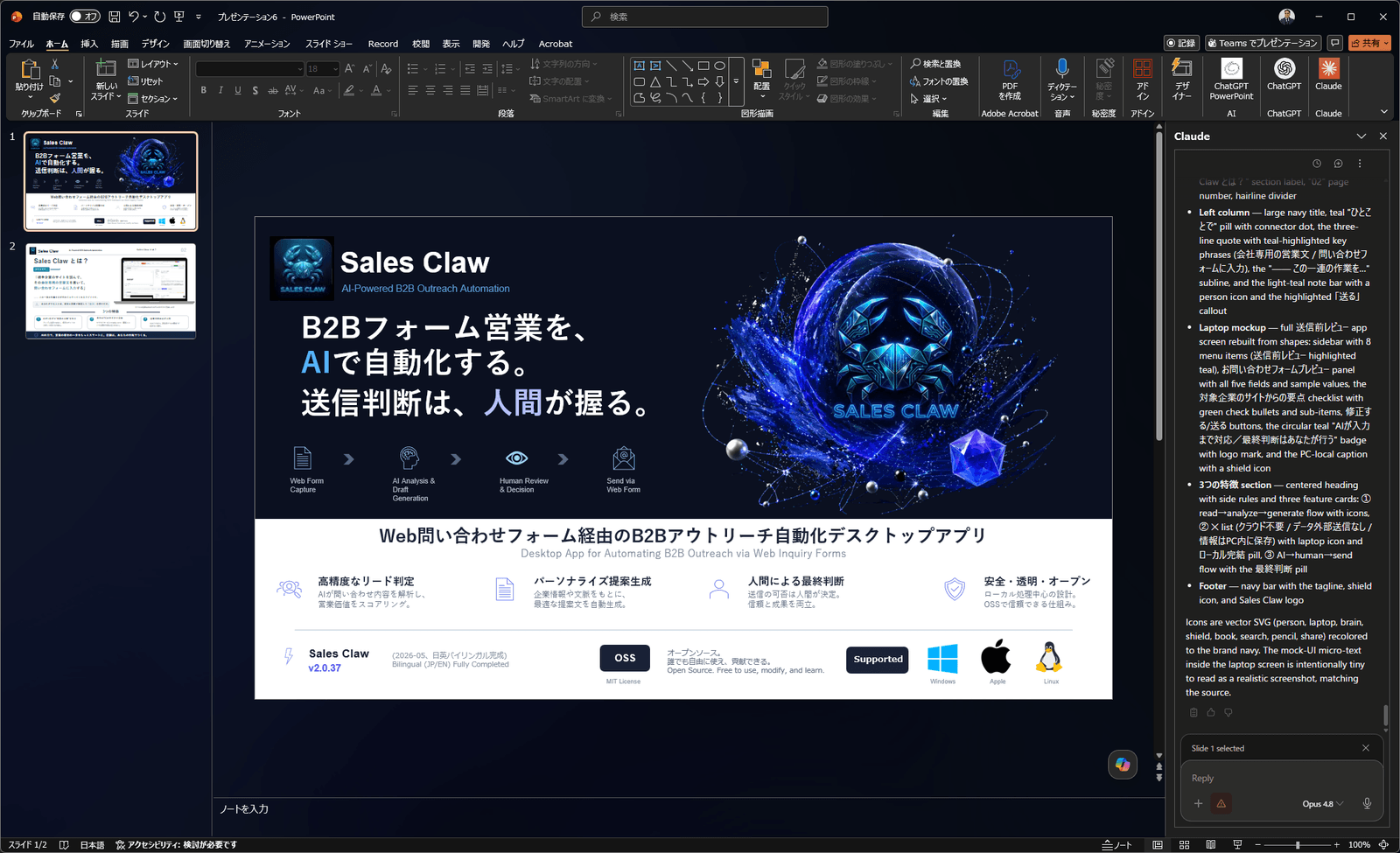Click the 配置 arrange icon
Screen dimensions: 1400x853
761,70
